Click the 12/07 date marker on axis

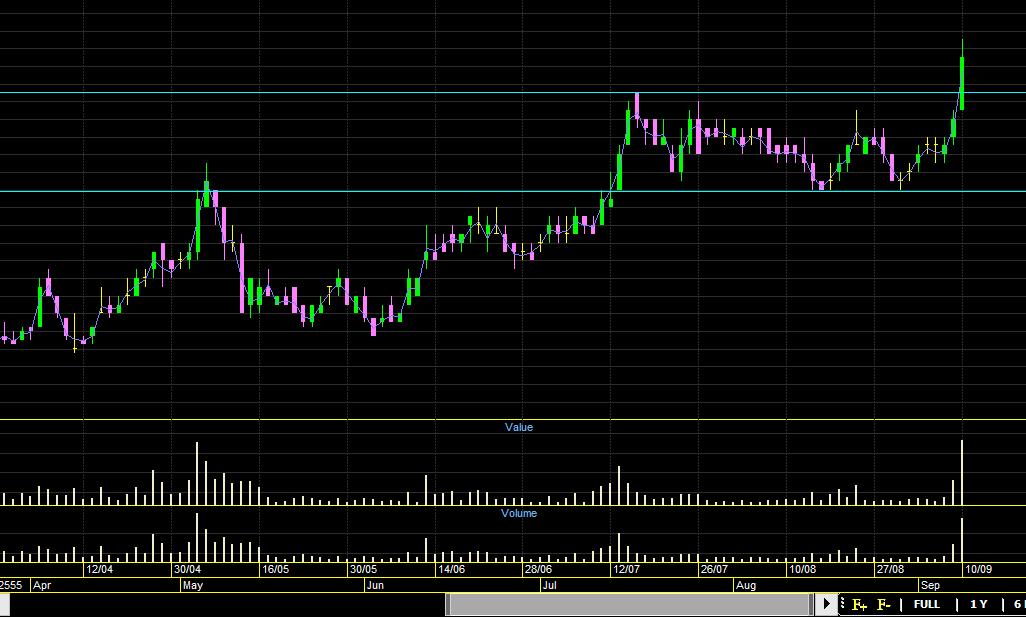click(626, 570)
